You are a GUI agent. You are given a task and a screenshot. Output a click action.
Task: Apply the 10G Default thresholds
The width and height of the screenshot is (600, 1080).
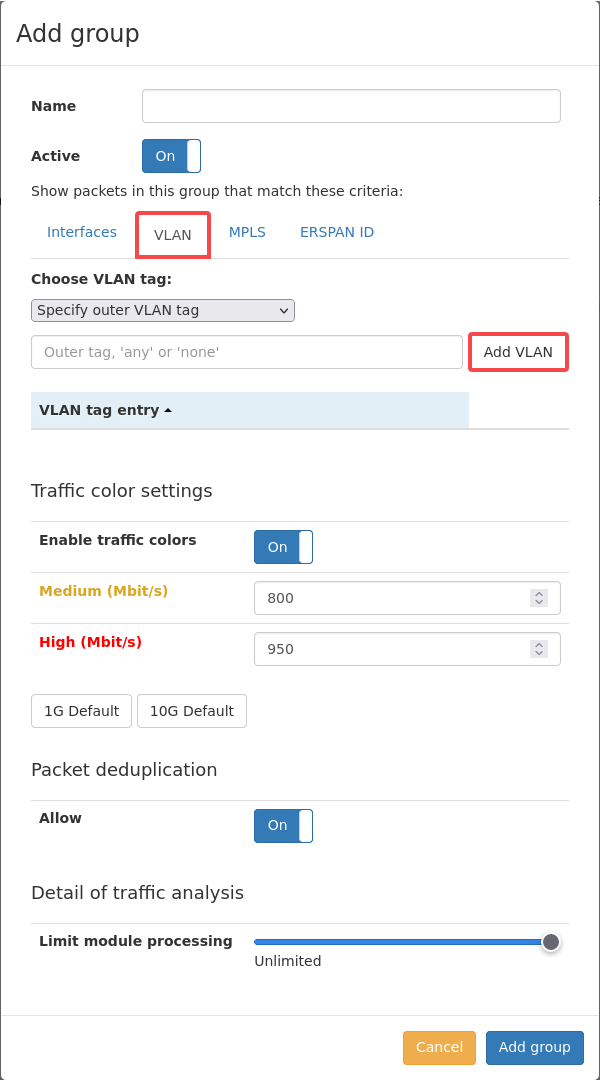(192, 711)
